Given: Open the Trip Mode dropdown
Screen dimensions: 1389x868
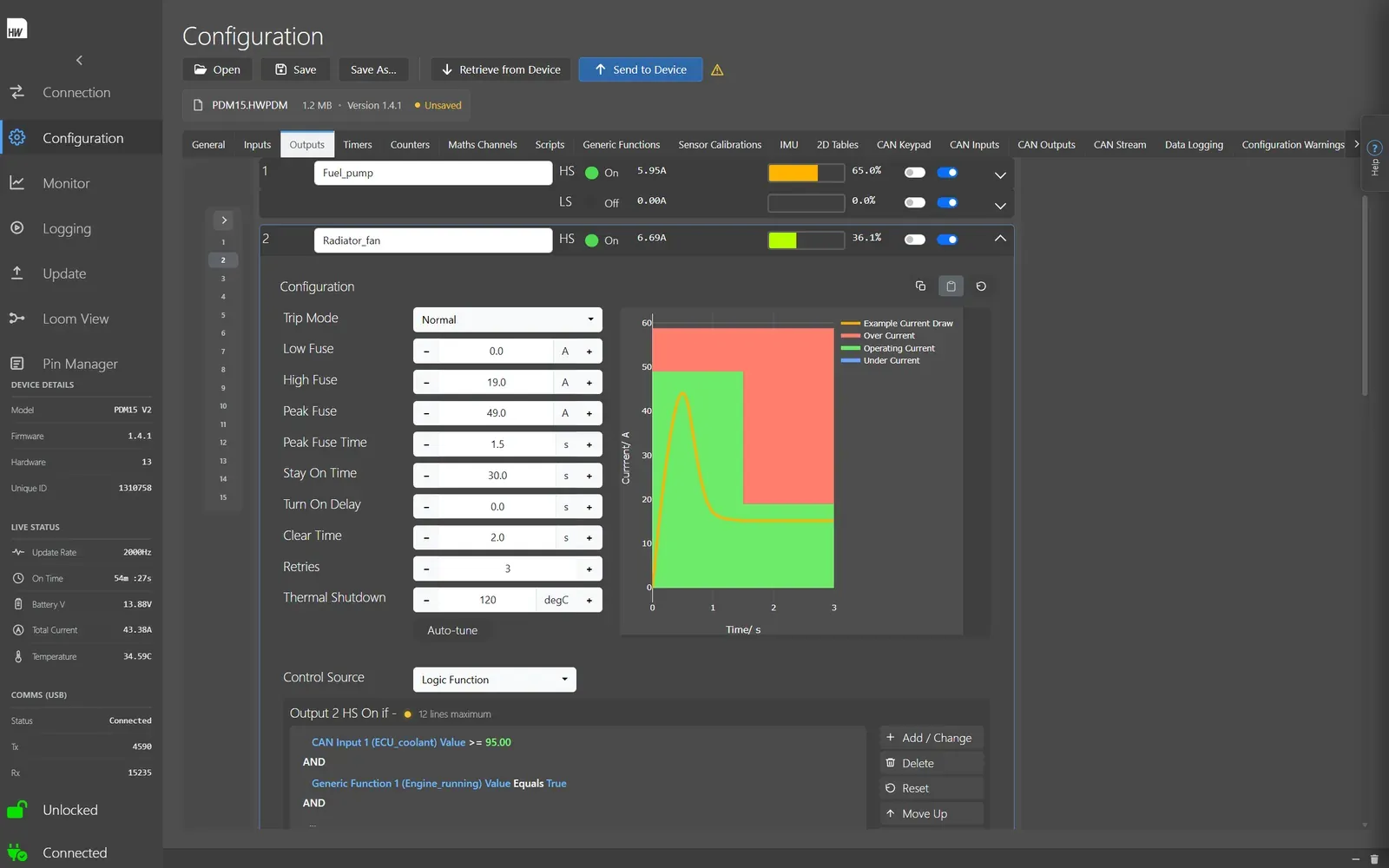Looking at the screenshot, I should click(x=507, y=319).
